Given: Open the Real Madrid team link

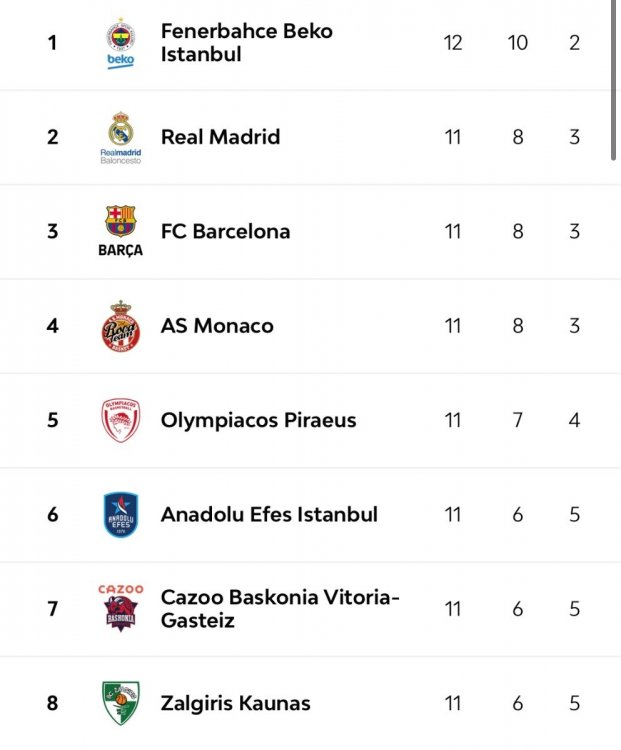Looking at the screenshot, I should pyautogui.click(x=220, y=137).
